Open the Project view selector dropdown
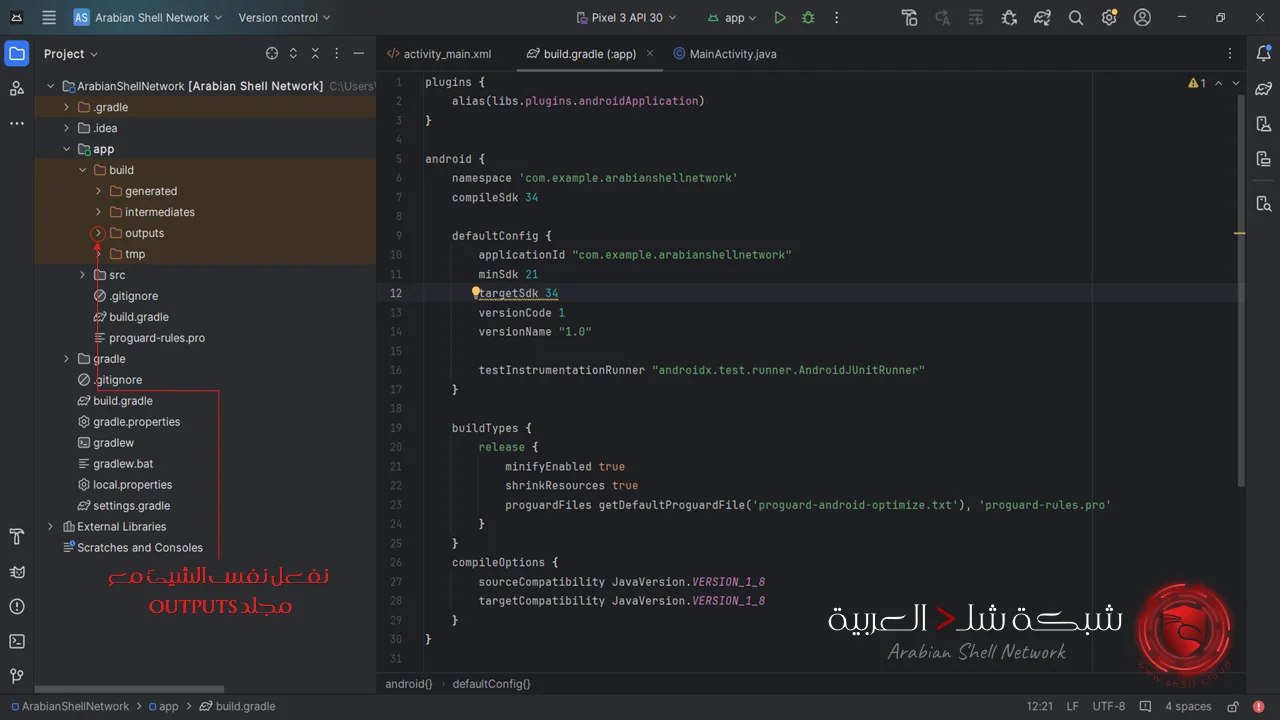Viewport: 1280px width, 720px height. [71, 54]
